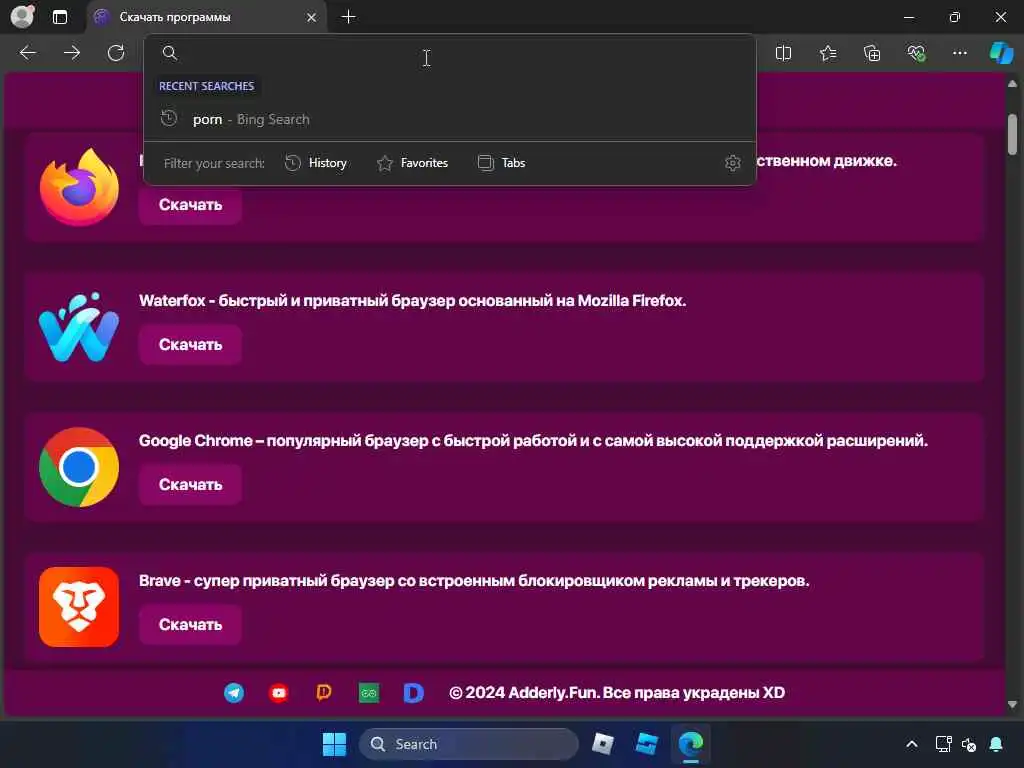Open the Copilot sidebar
The image size is (1024, 768).
[x=1001, y=53]
